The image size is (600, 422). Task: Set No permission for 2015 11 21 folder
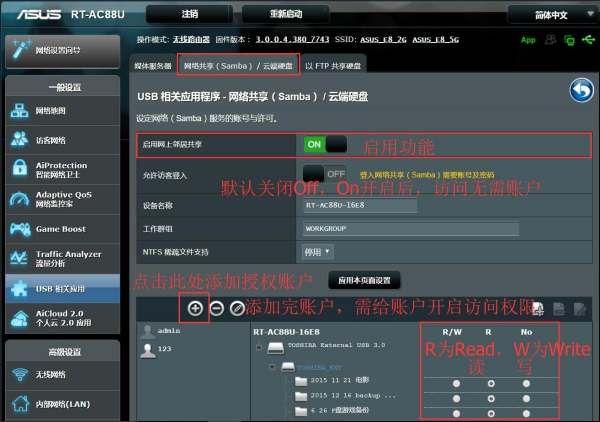(526, 383)
